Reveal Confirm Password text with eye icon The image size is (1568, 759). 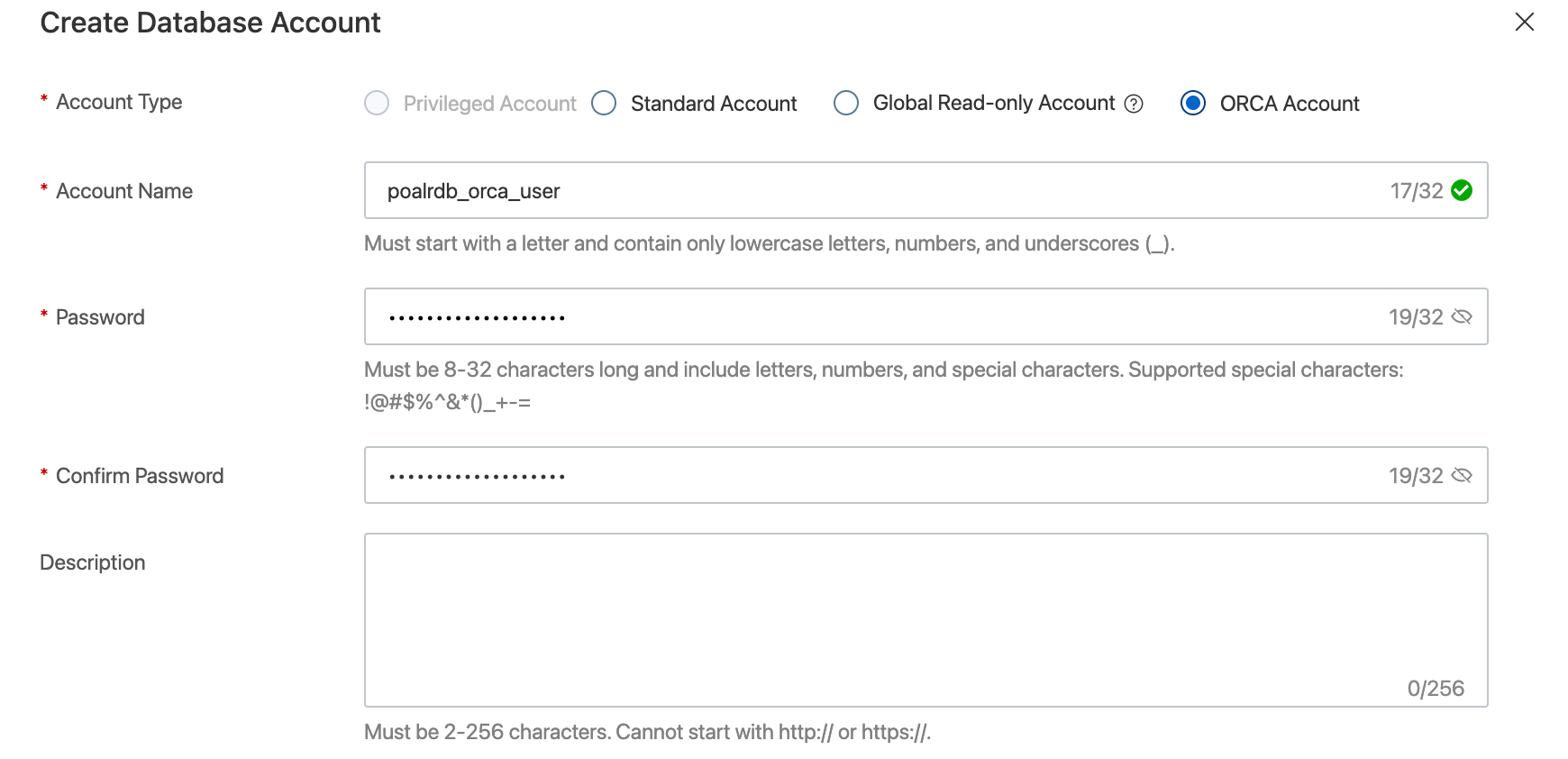click(x=1462, y=475)
